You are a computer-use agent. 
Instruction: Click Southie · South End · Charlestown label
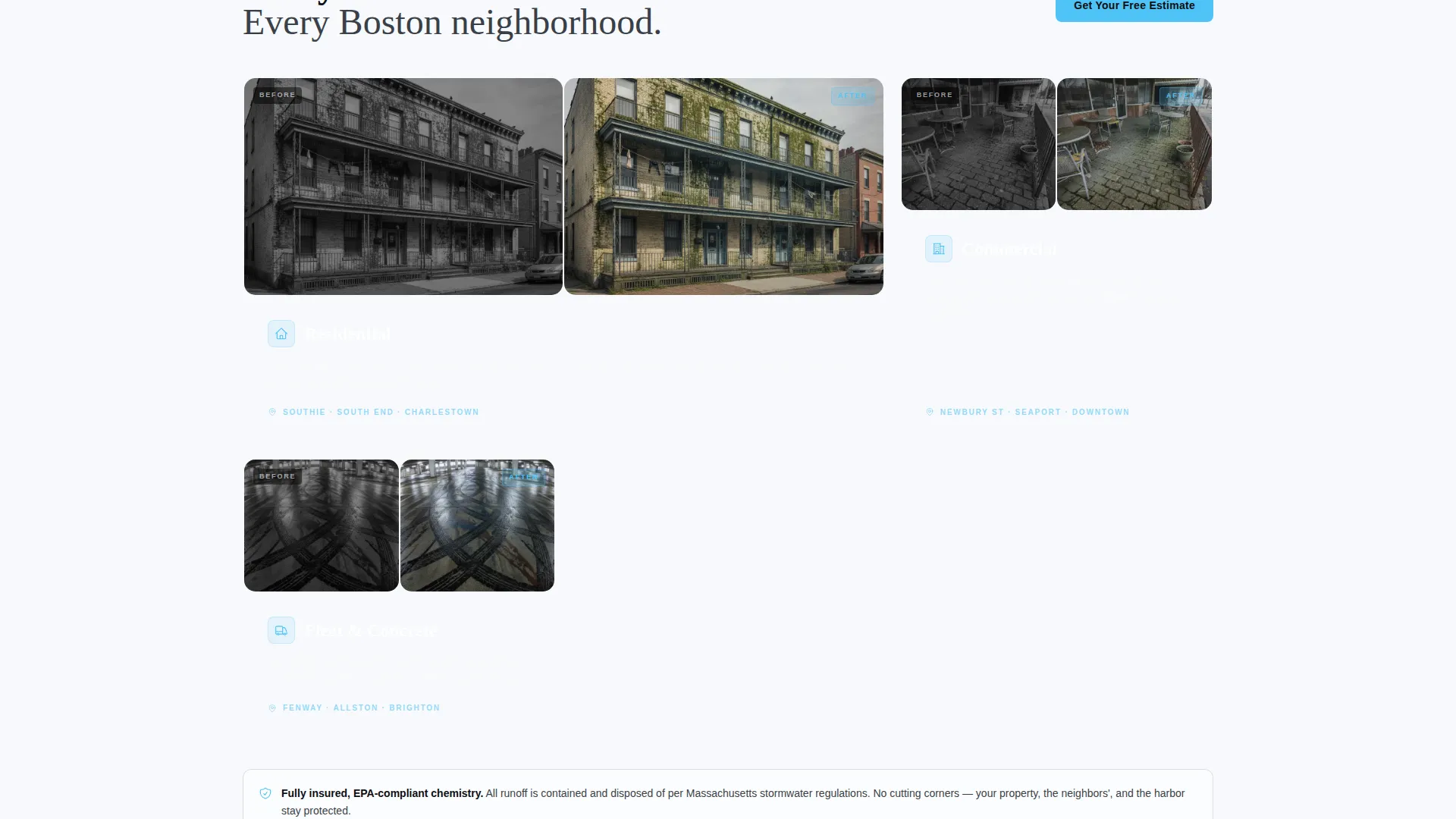point(381,412)
